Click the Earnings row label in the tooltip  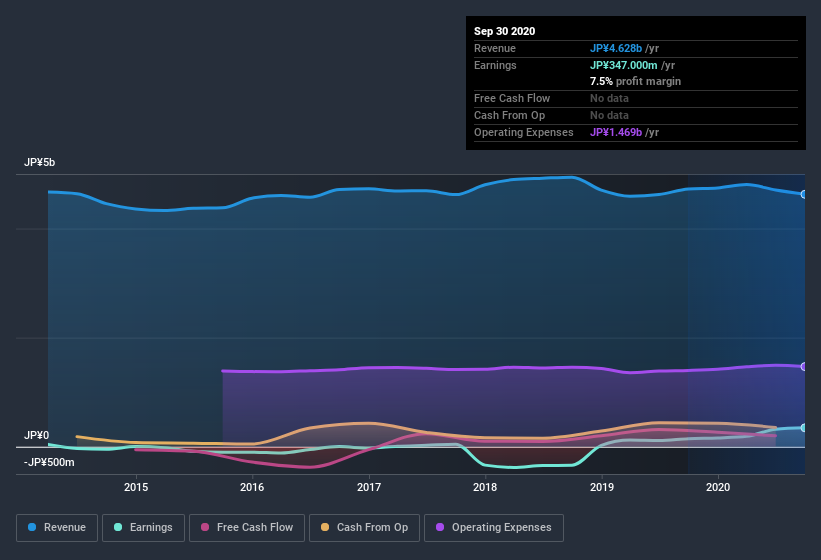pos(495,65)
